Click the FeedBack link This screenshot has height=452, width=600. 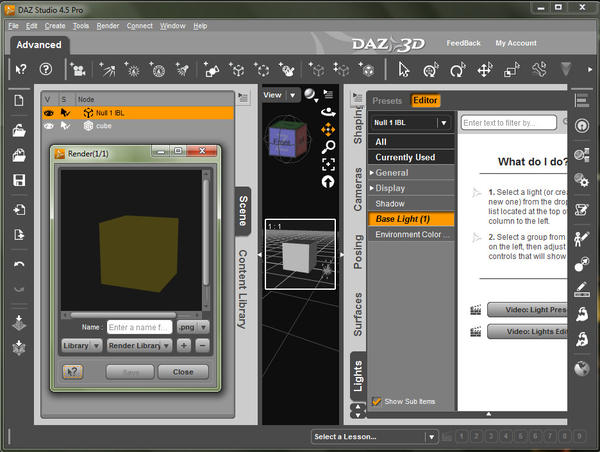[x=463, y=43]
